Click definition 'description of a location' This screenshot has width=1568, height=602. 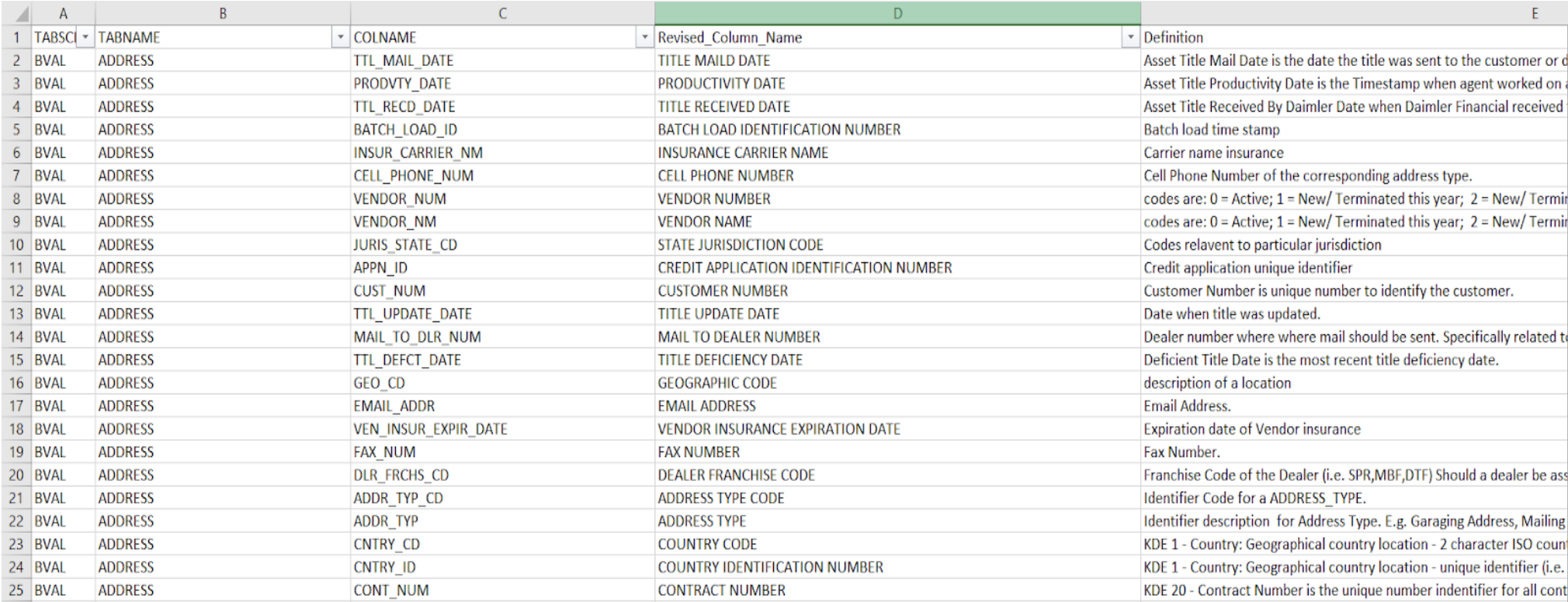(x=1217, y=382)
